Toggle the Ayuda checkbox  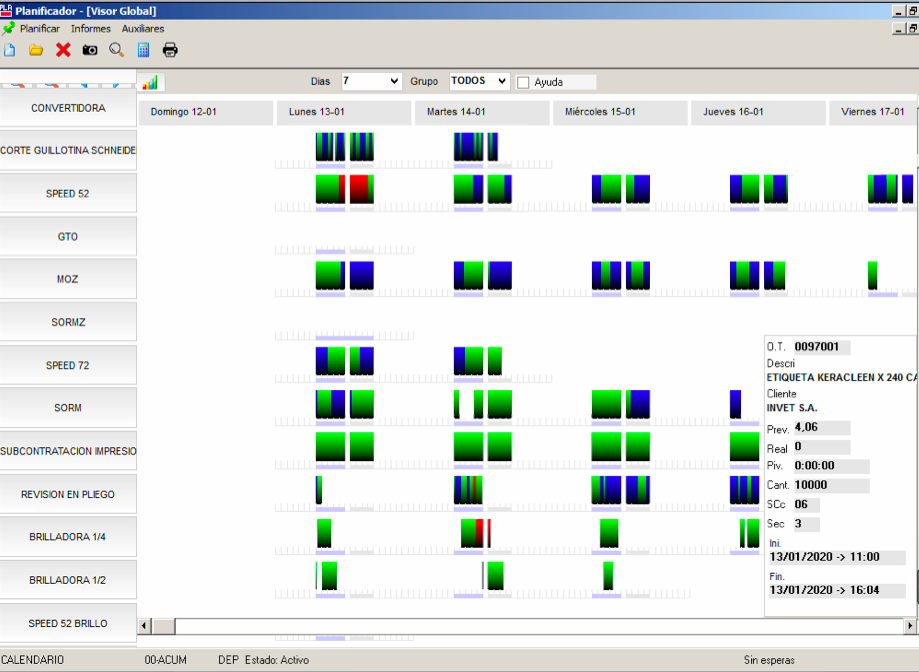click(523, 82)
